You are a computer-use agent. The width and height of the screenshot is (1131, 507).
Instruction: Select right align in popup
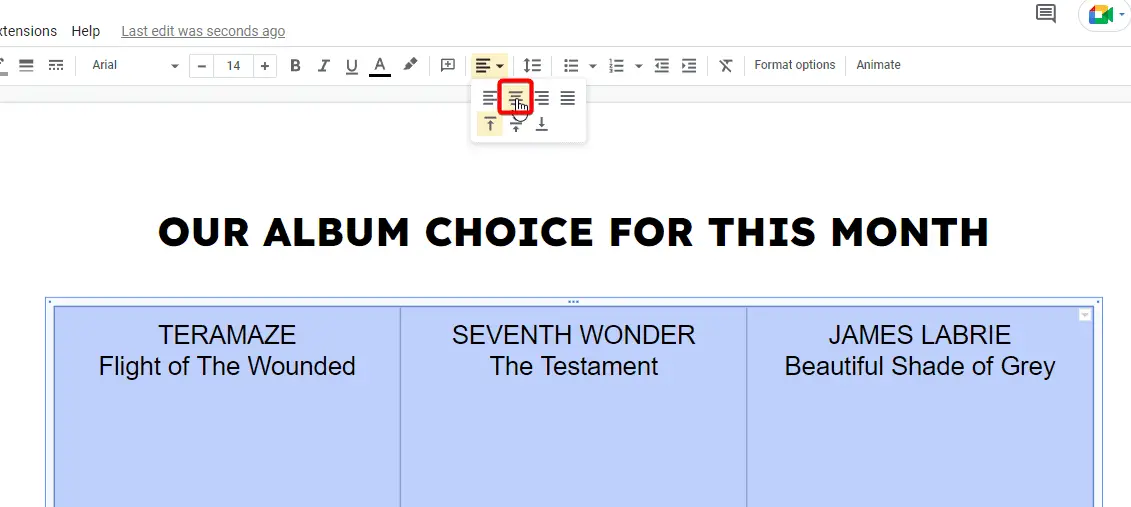pyautogui.click(x=542, y=99)
